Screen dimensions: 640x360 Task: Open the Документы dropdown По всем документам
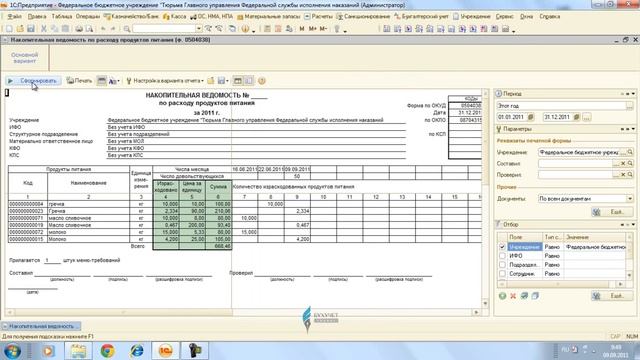tap(630, 199)
